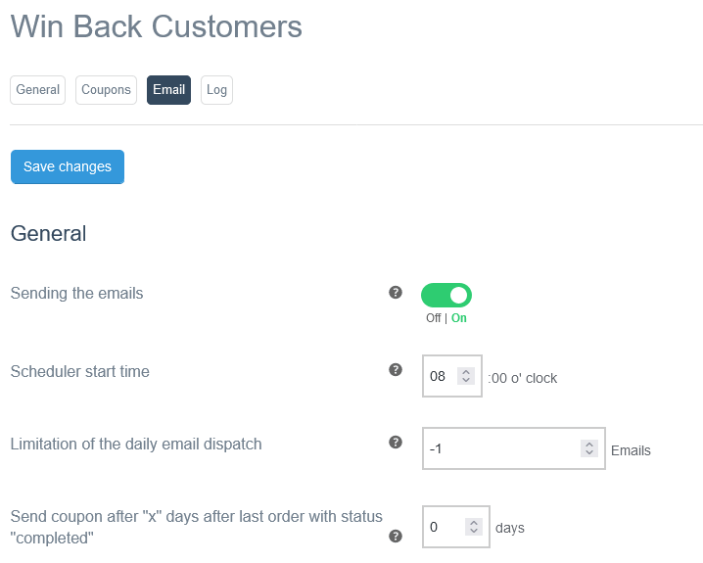This screenshot has width=703, height=563.
Task: Click the scheduler start time spinner arrows
Action: pyautogui.click(x=465, y=377)
